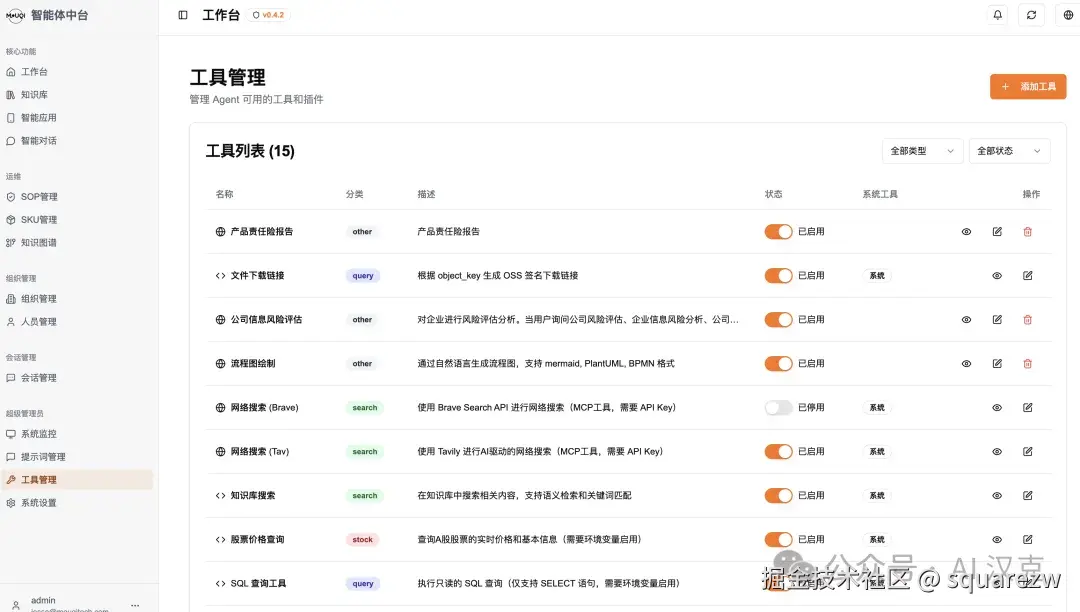Delete the 产品责任险报告 tool
The image size is (1080, 612).
click(1027, 232)
